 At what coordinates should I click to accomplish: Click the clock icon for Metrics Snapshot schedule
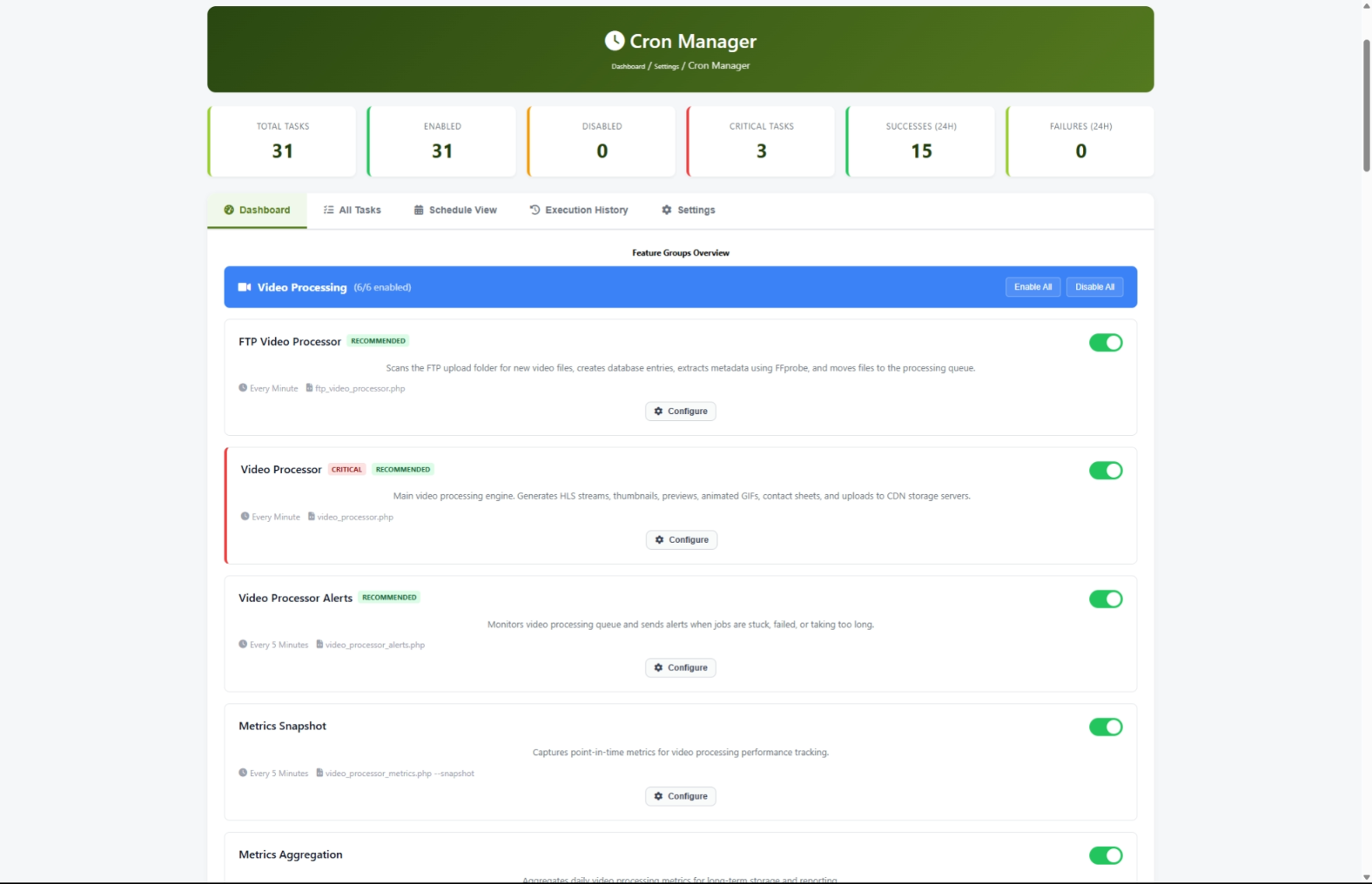coord(243,773)
